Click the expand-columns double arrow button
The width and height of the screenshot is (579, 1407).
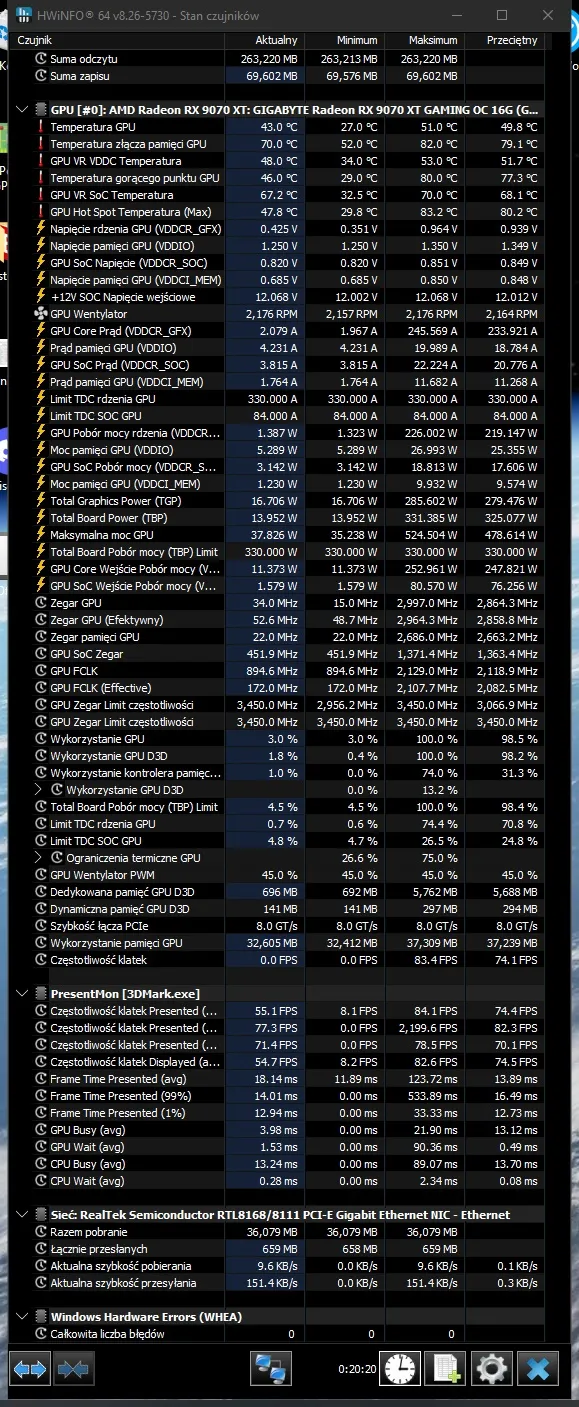click(30, 1368)
